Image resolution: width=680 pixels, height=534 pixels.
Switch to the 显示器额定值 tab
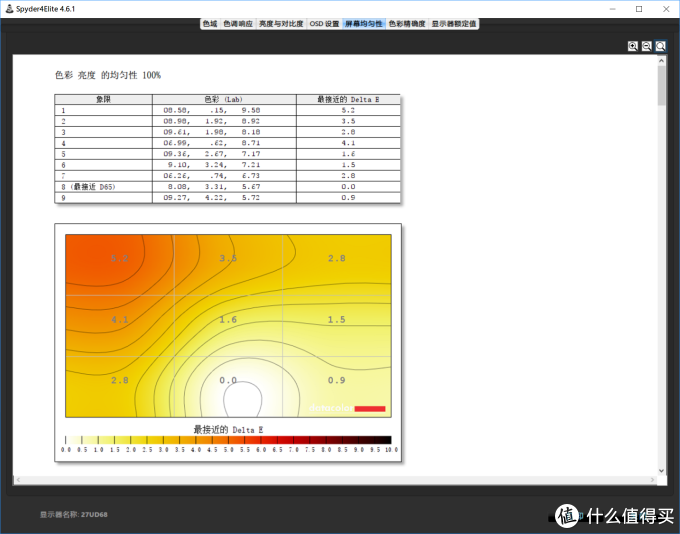coord(454,24)
